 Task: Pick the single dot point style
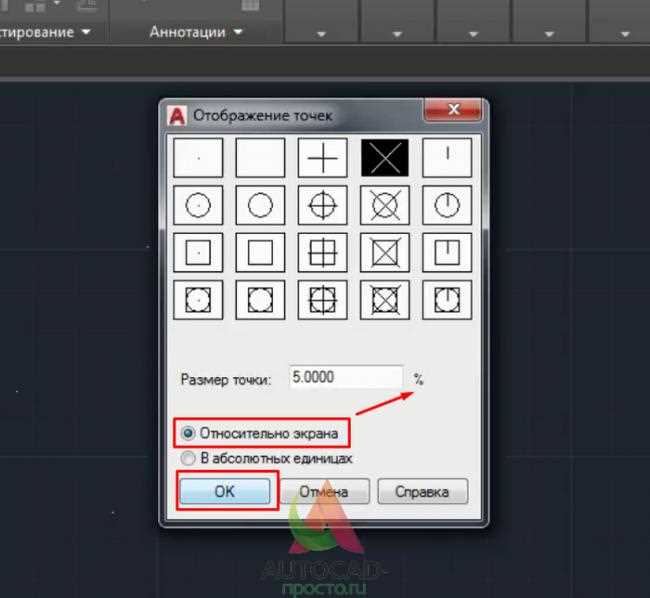coord(198,158)
